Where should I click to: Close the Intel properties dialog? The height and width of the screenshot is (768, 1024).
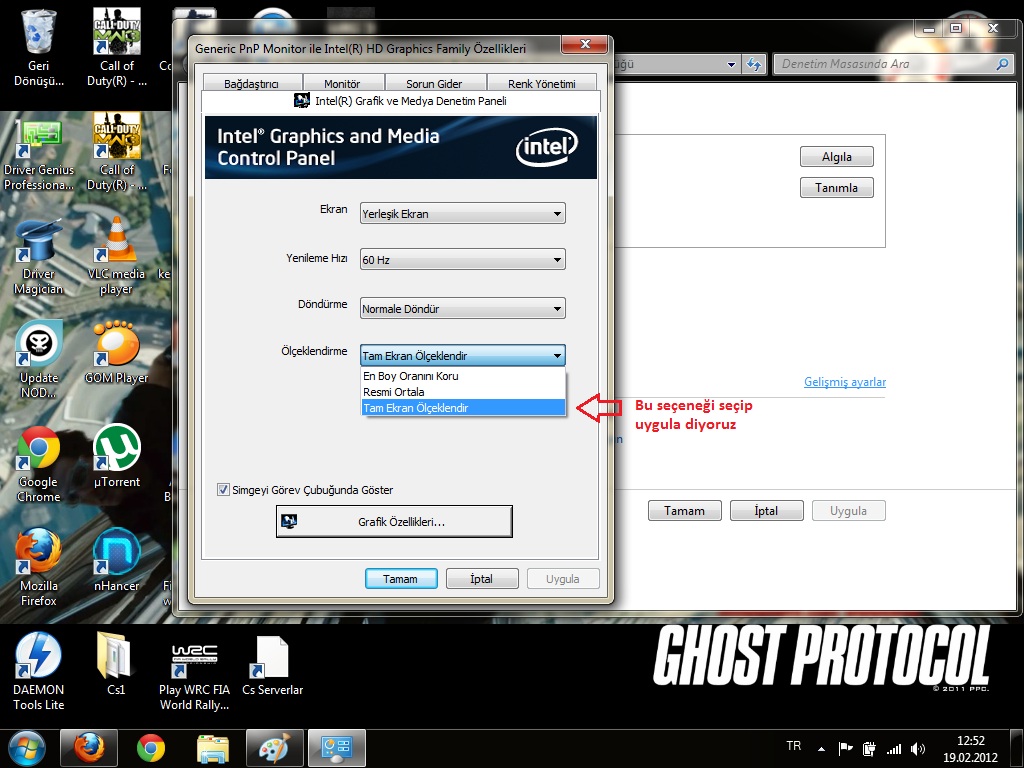[584, 44]
